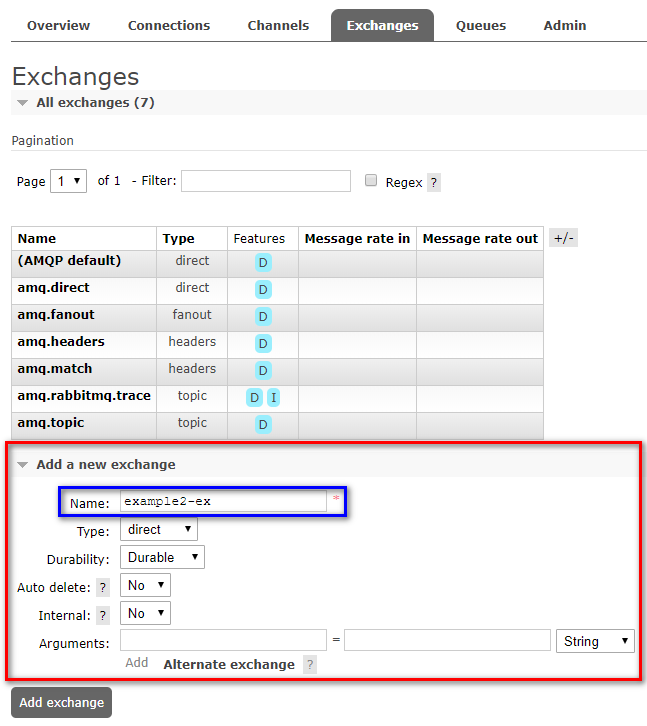Screen dimensions: 647x726
Task: Open the Durability dropdown
Action: [162, 558]
